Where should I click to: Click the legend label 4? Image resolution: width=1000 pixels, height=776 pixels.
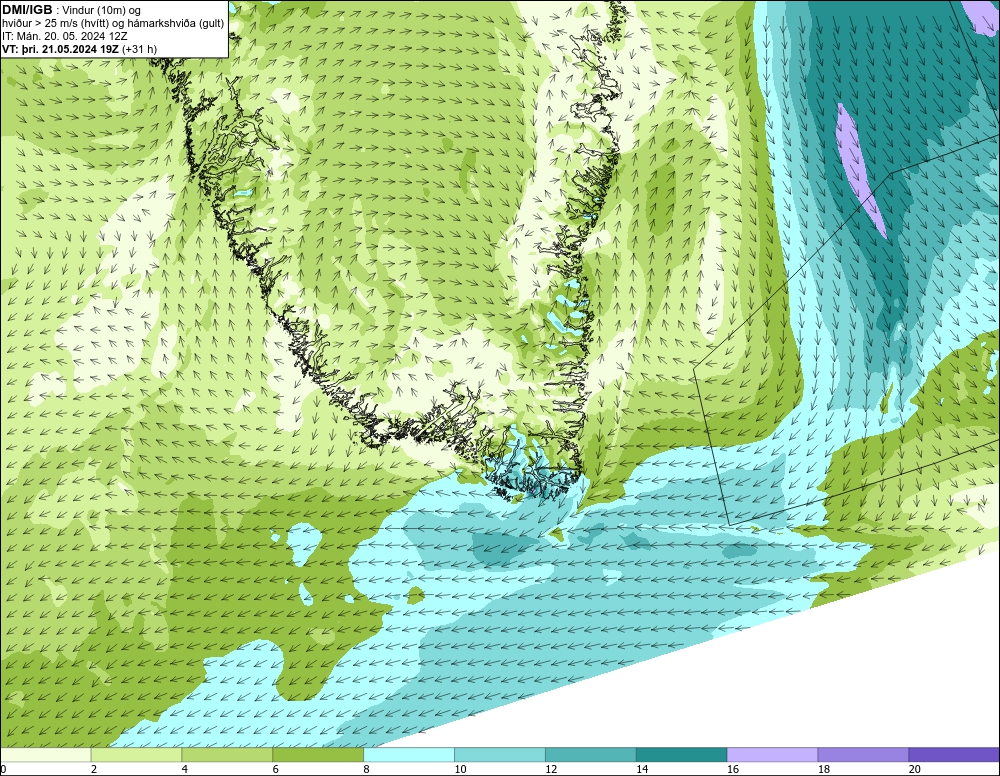185,769
